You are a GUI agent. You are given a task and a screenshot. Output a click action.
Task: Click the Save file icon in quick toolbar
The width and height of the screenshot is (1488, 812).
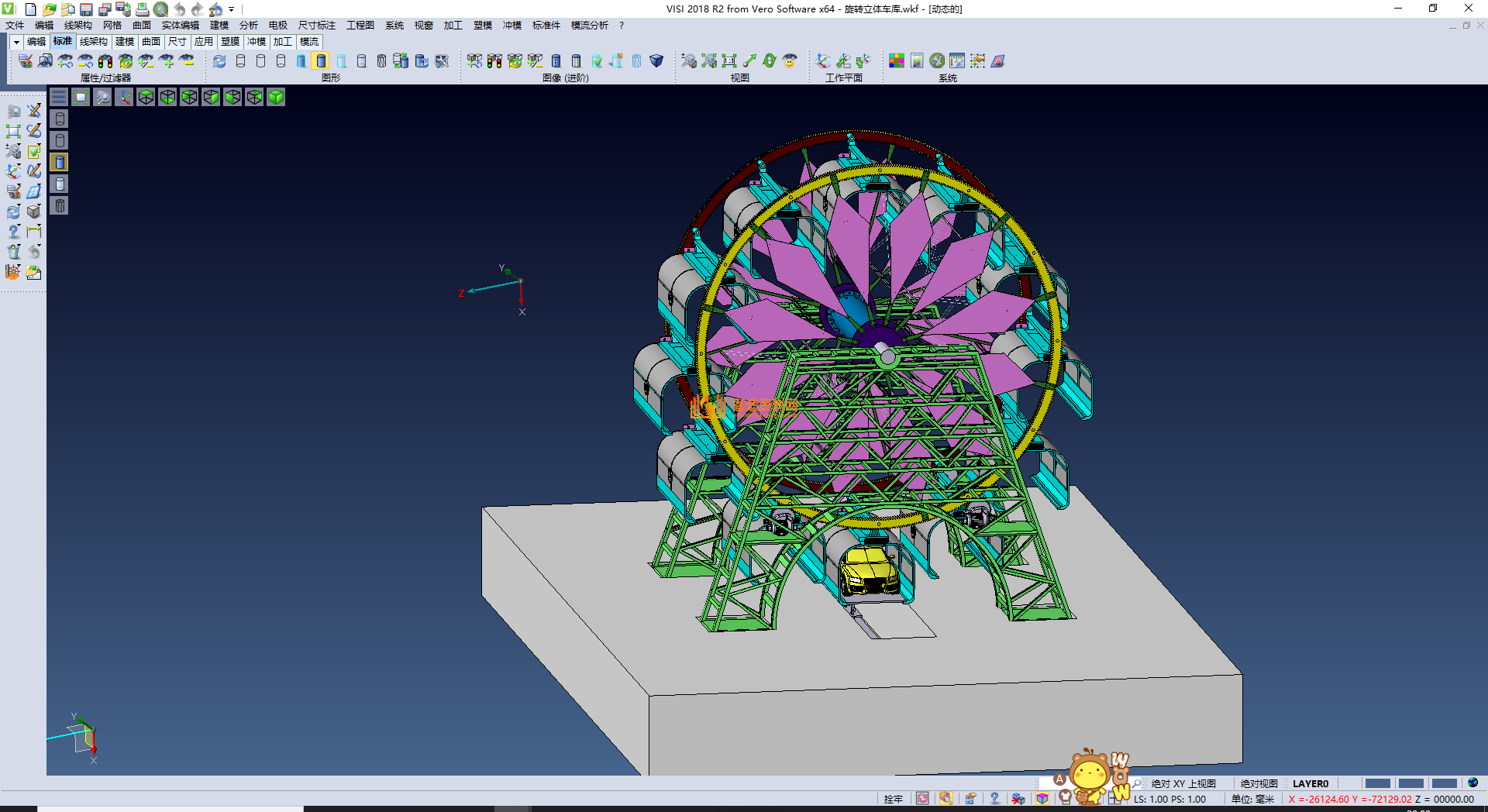click(x=86, y=9)
